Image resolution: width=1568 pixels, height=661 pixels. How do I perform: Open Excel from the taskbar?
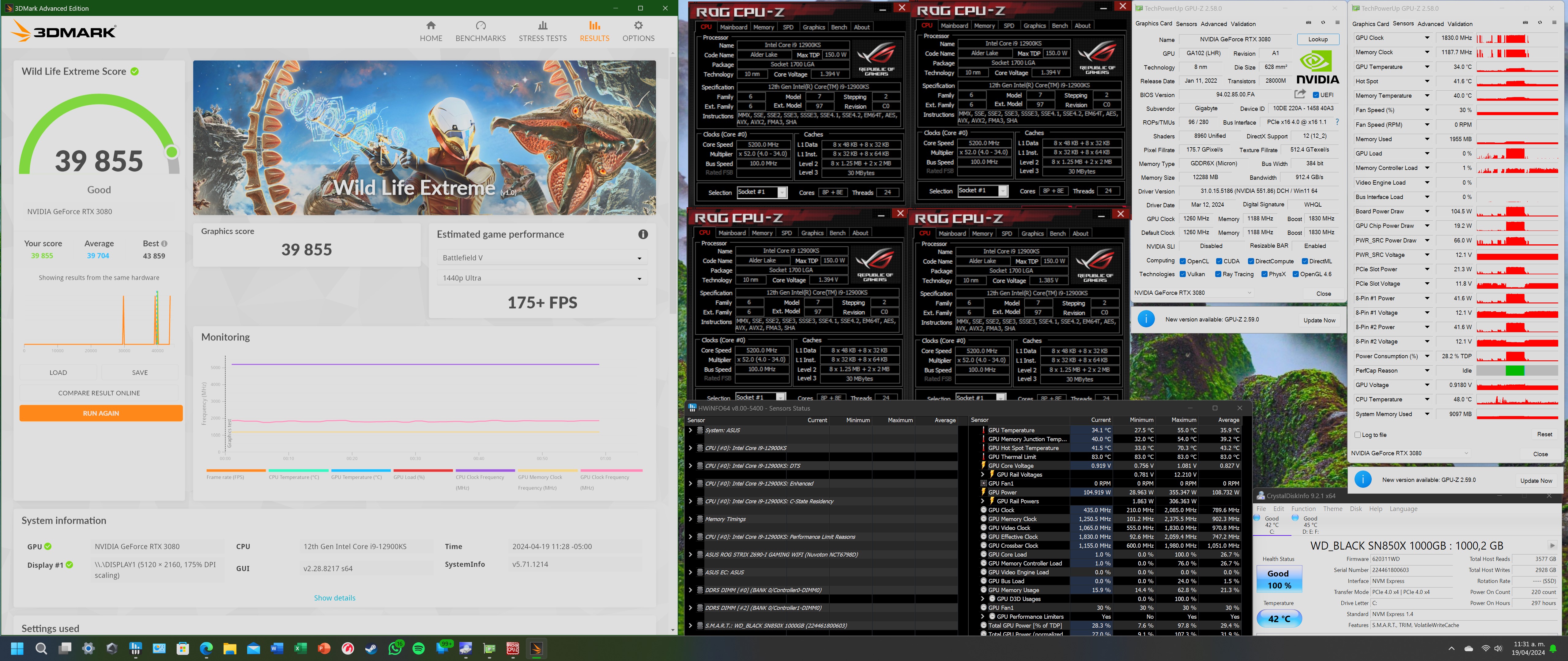tap(301, 648)
